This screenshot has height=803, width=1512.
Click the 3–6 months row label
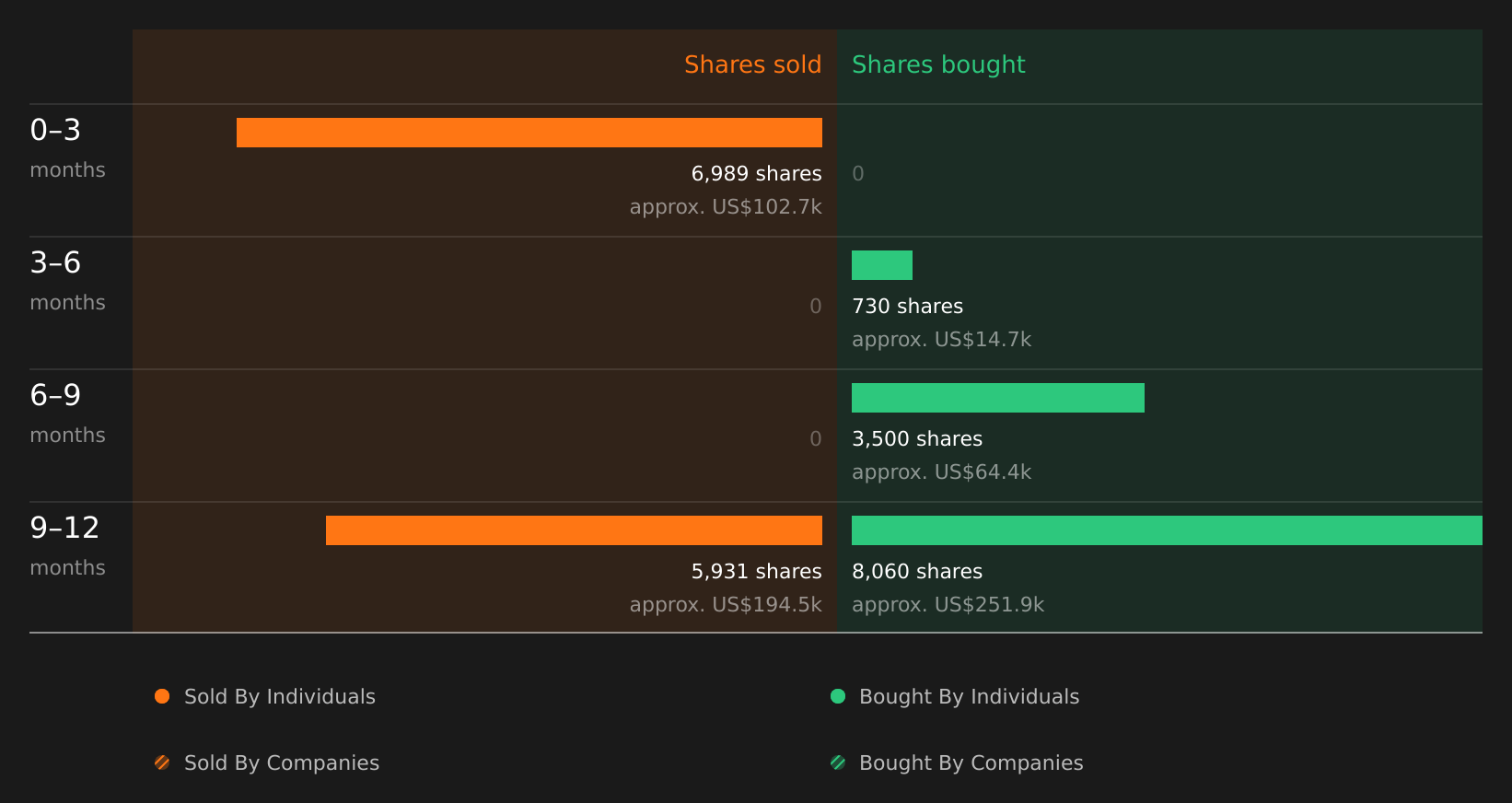click(x=67, y=282)
